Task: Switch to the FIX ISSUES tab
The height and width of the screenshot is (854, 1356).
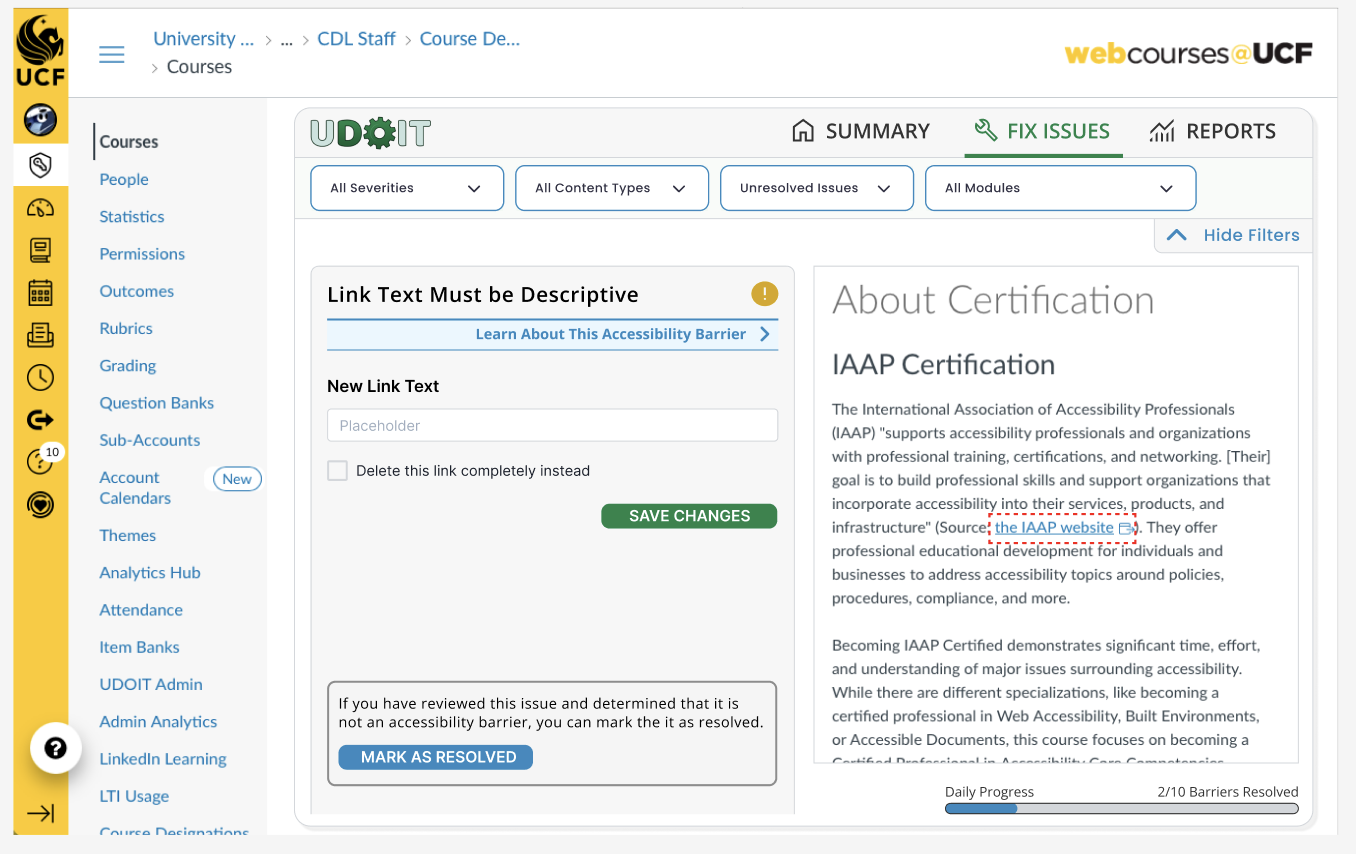Action: pos(1042,131)
